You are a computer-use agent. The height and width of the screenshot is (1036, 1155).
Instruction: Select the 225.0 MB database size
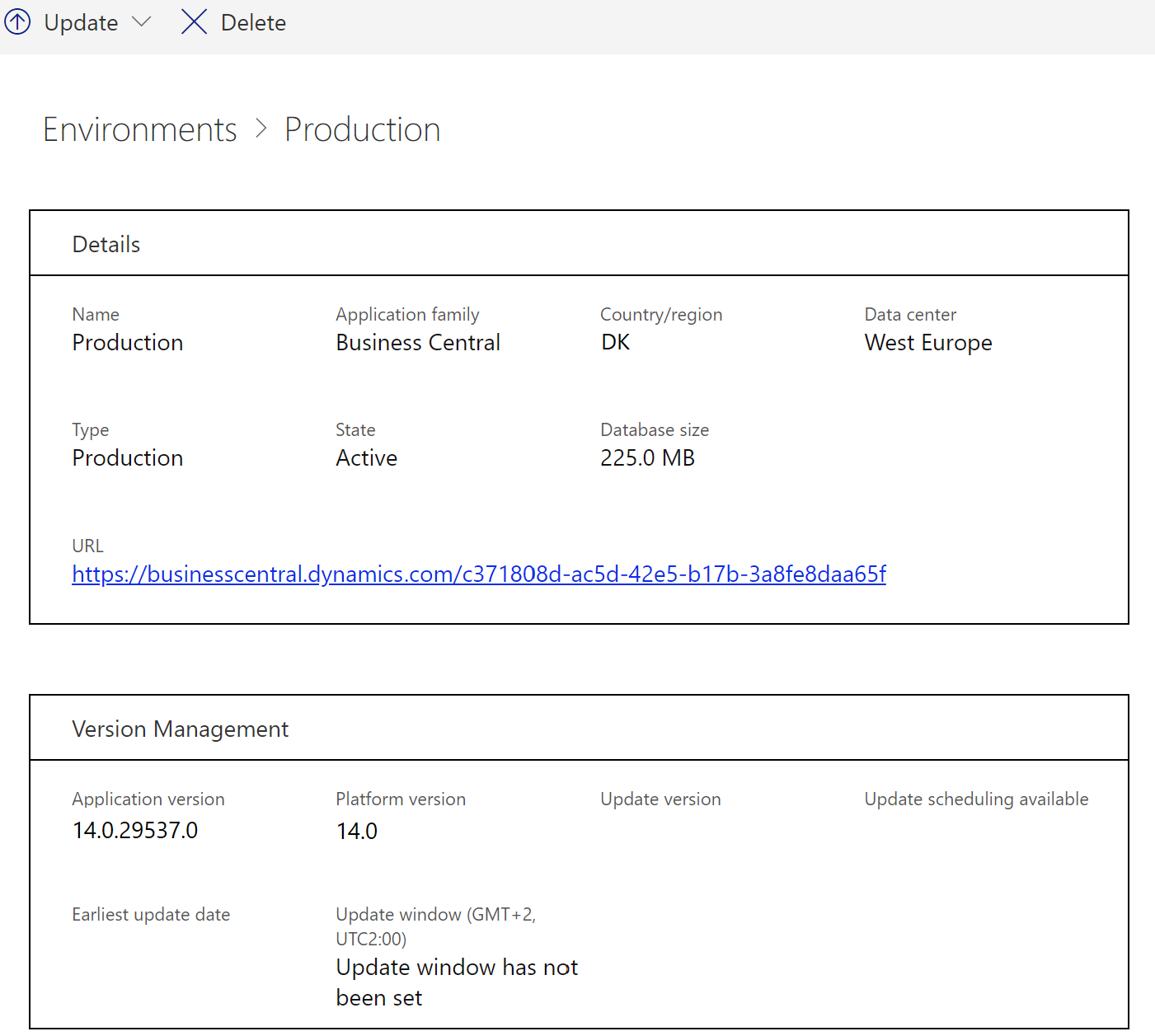tap(648, 457)
